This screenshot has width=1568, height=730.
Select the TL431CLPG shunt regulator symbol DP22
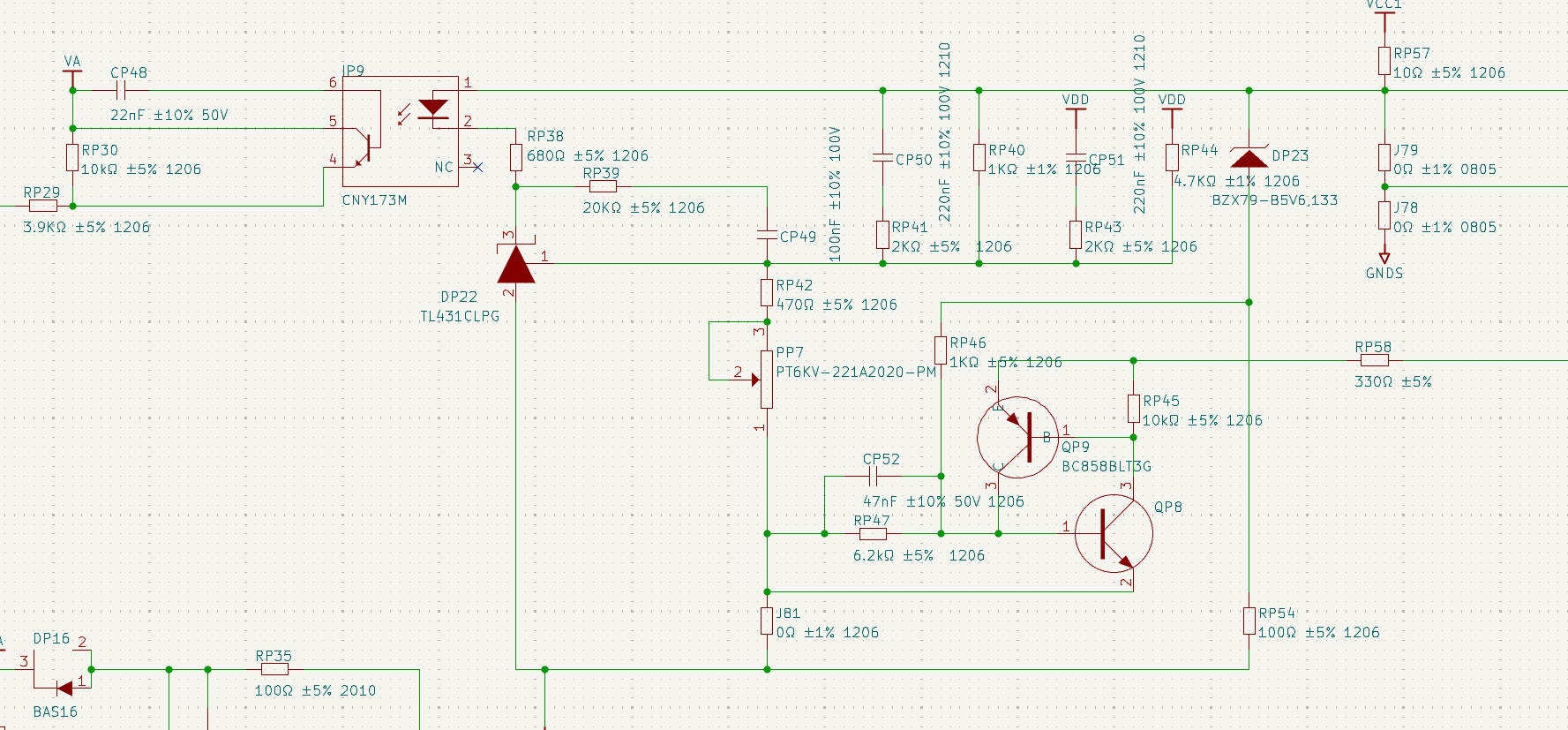[x=516, y=263]
